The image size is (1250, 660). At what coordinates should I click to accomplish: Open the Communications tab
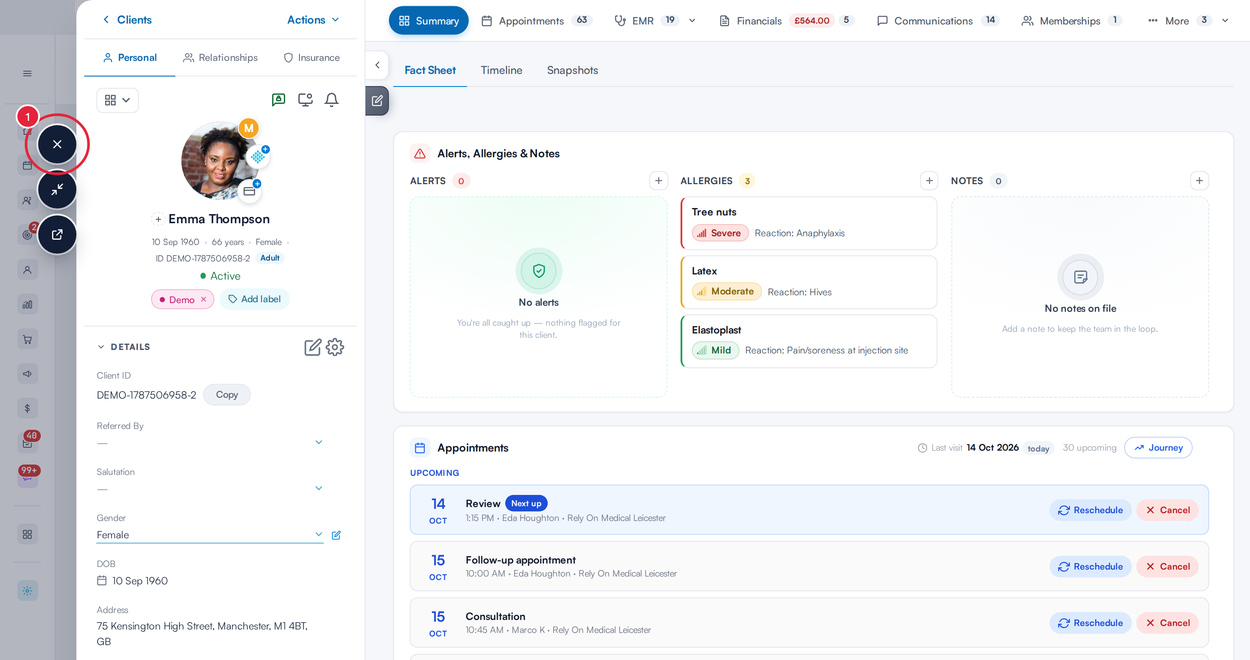(x=937, y=21)
